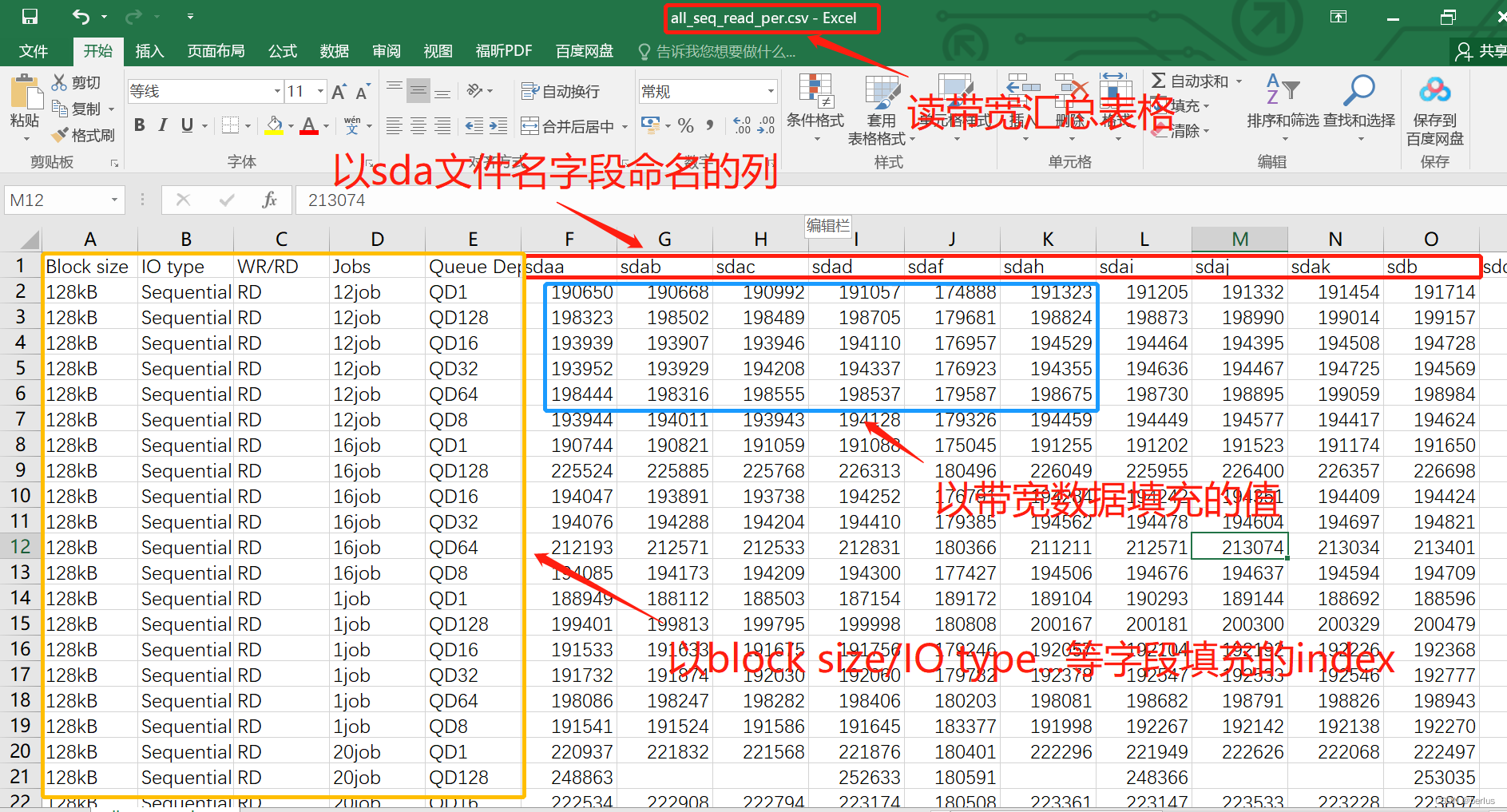Click the formula bar showing 213074

point(901,200)
